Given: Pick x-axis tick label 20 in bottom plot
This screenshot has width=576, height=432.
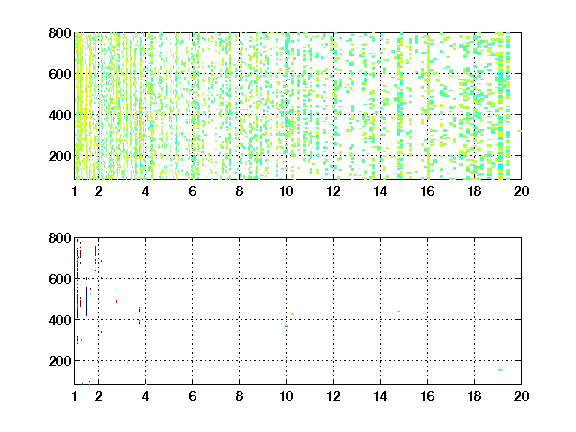Looking at the screenshot, I should tap(522, 396).
